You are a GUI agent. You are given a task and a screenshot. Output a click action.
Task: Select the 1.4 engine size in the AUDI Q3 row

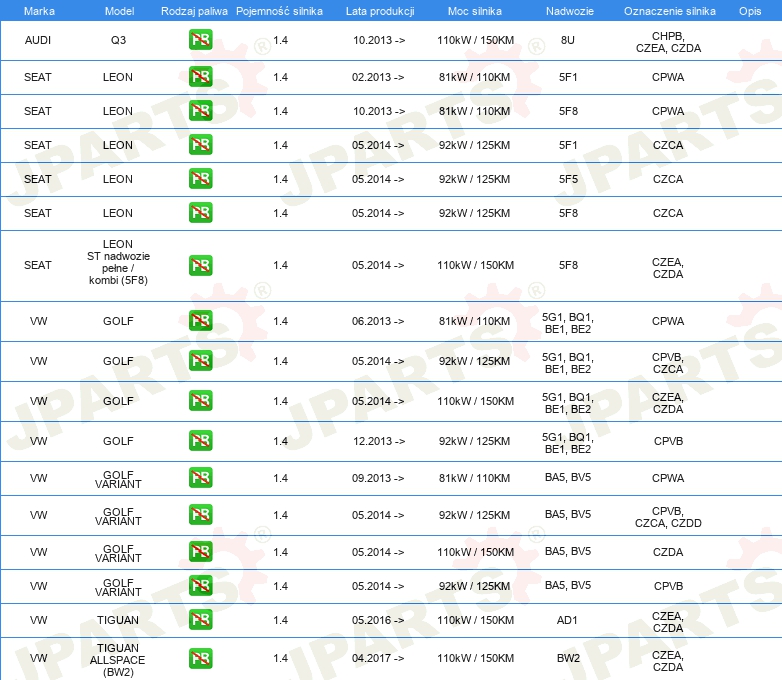point(280,40)
